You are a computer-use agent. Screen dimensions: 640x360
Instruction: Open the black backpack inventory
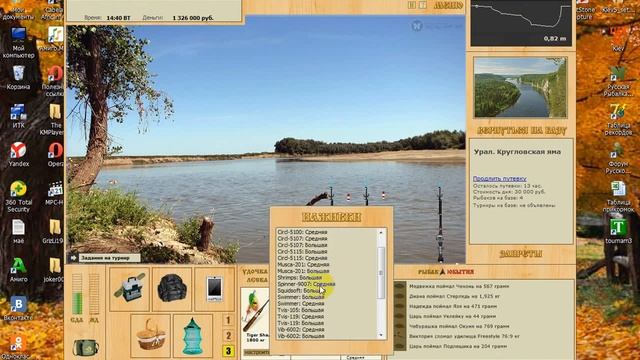(x=172, y=289)
